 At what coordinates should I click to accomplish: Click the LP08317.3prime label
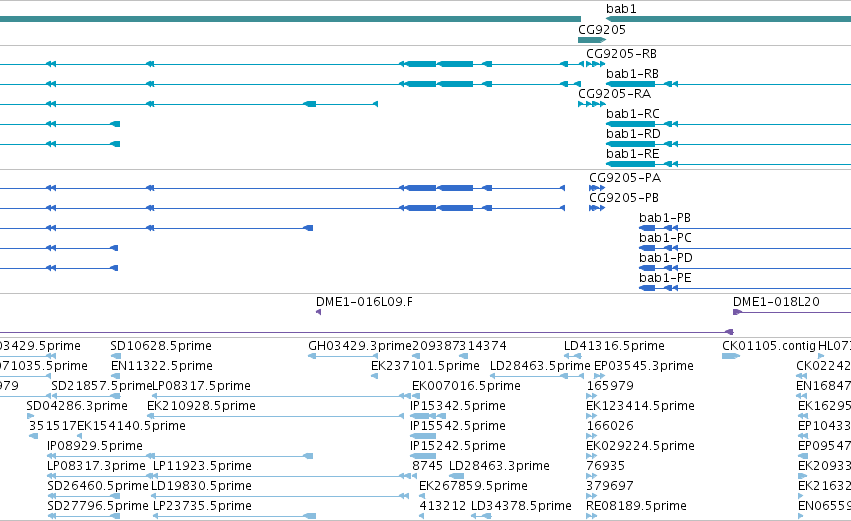(x=97, y=467)
